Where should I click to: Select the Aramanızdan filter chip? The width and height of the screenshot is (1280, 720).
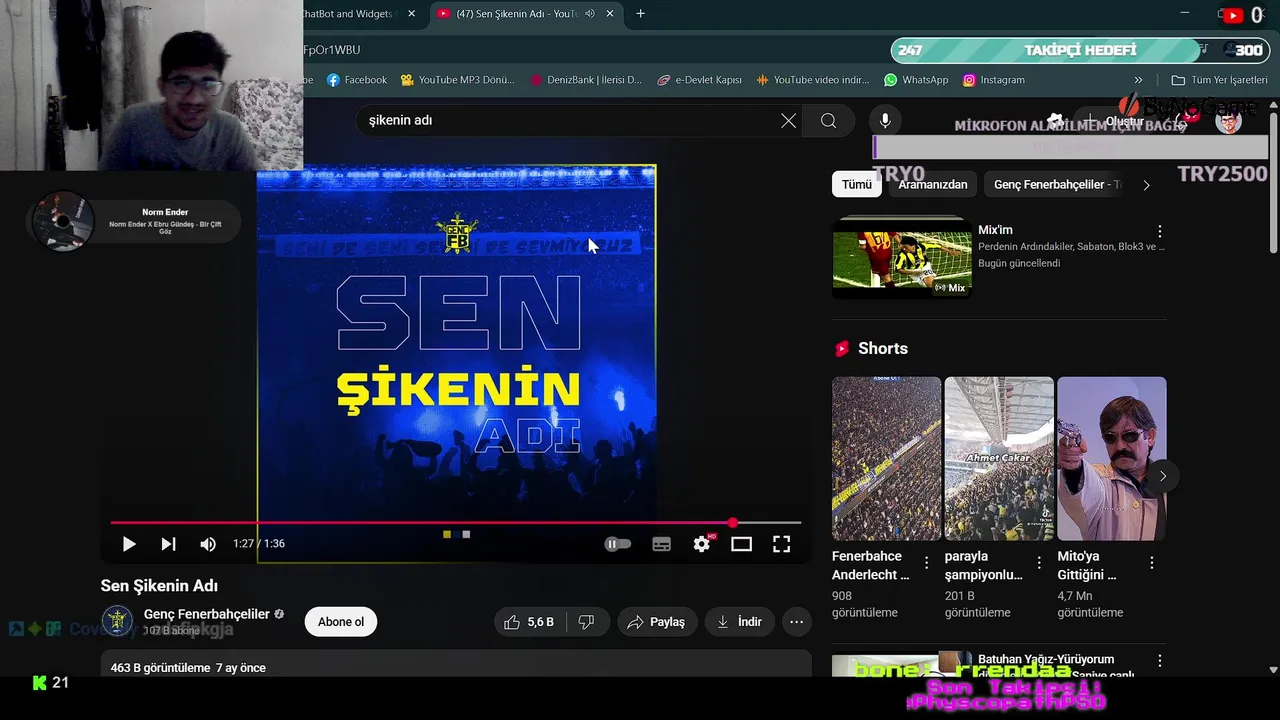933,184
